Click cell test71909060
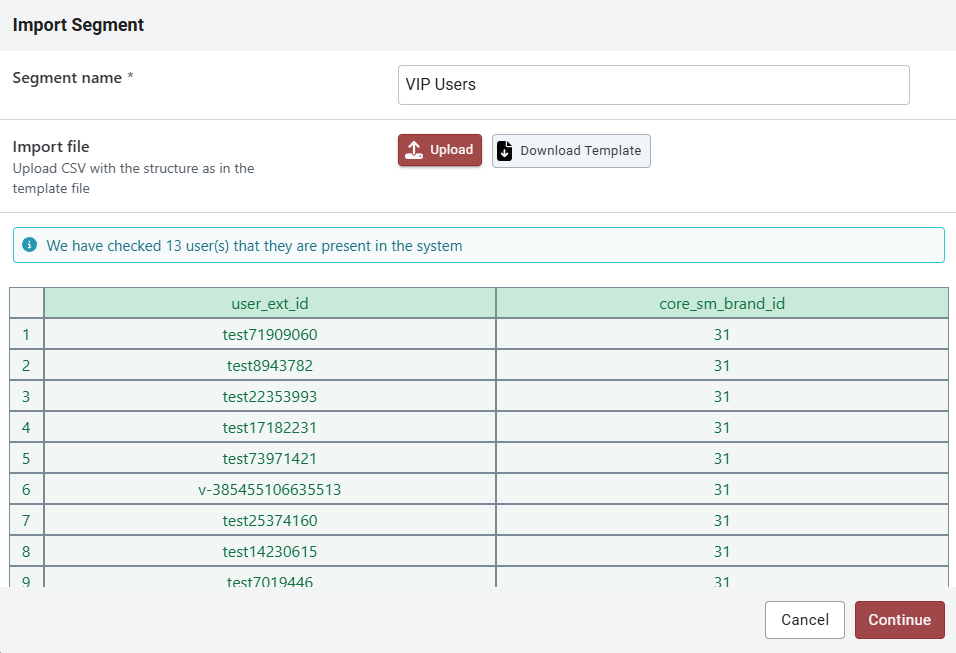Screen dimensions: 956x653 pyautogui.click(x=270, y=334)
